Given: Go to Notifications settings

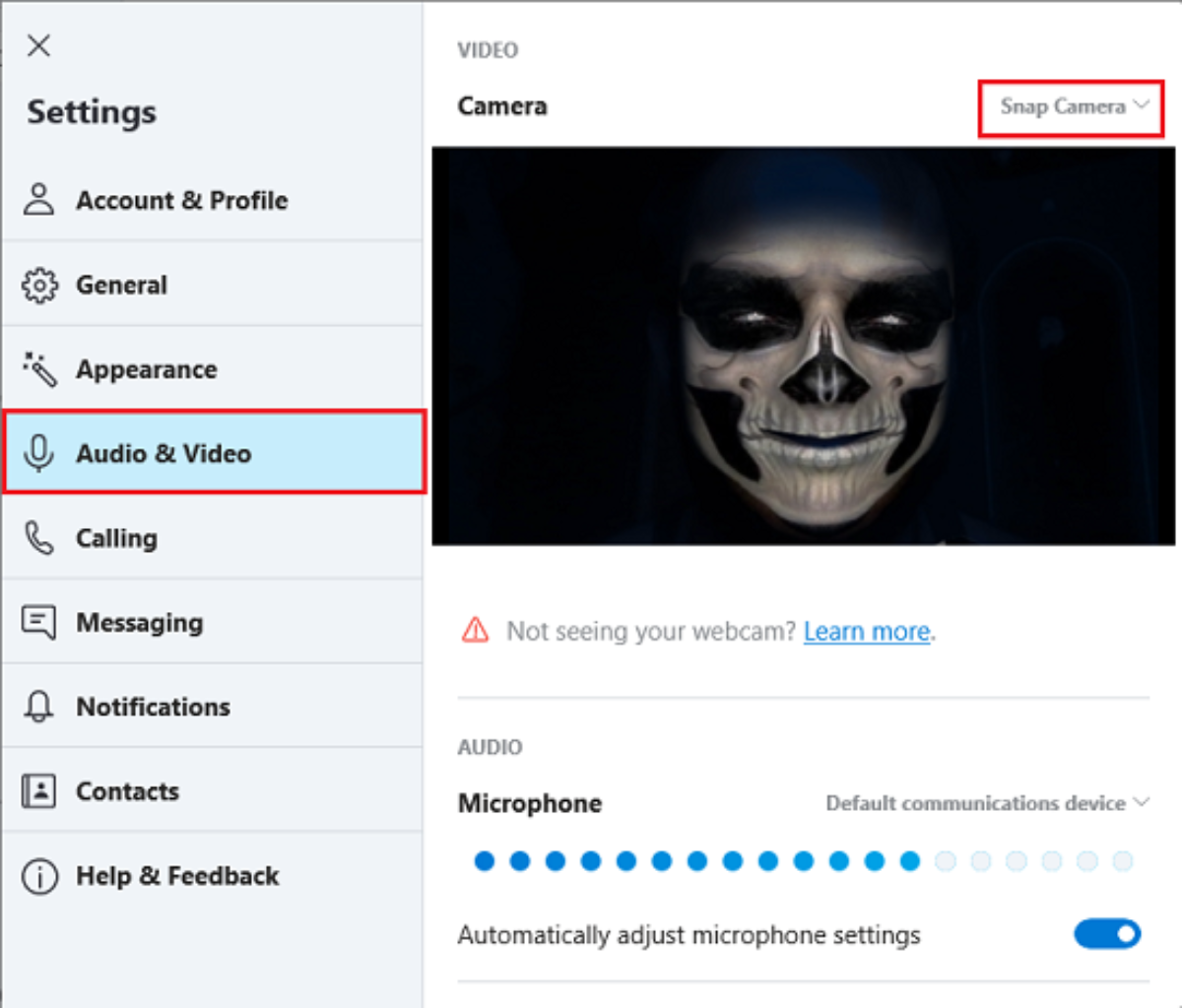Looking at the screenshot, I should pyautogui.click(x=153, y=706).
